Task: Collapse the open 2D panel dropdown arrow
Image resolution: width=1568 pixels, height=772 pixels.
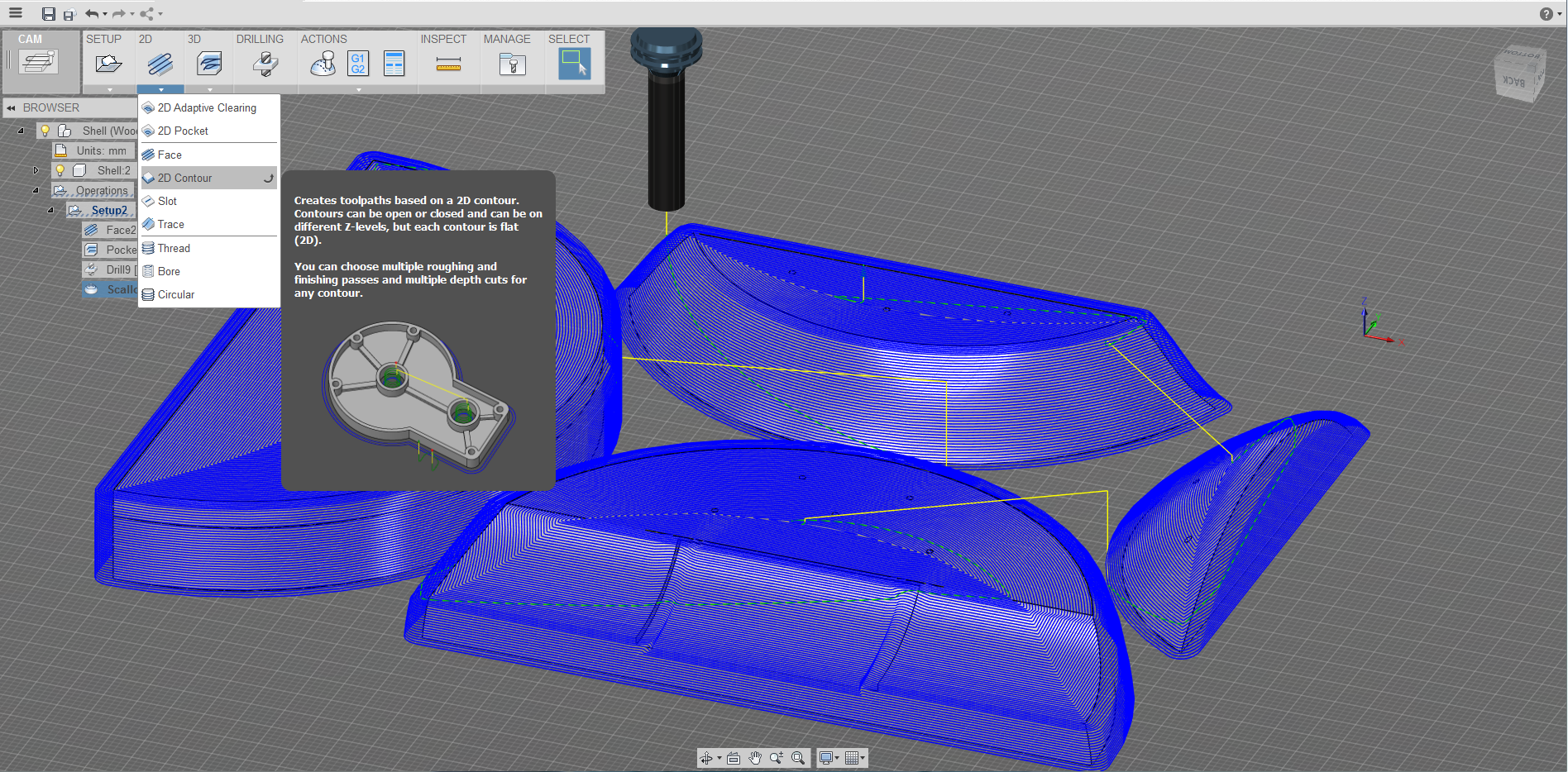Action: point(160,89)
